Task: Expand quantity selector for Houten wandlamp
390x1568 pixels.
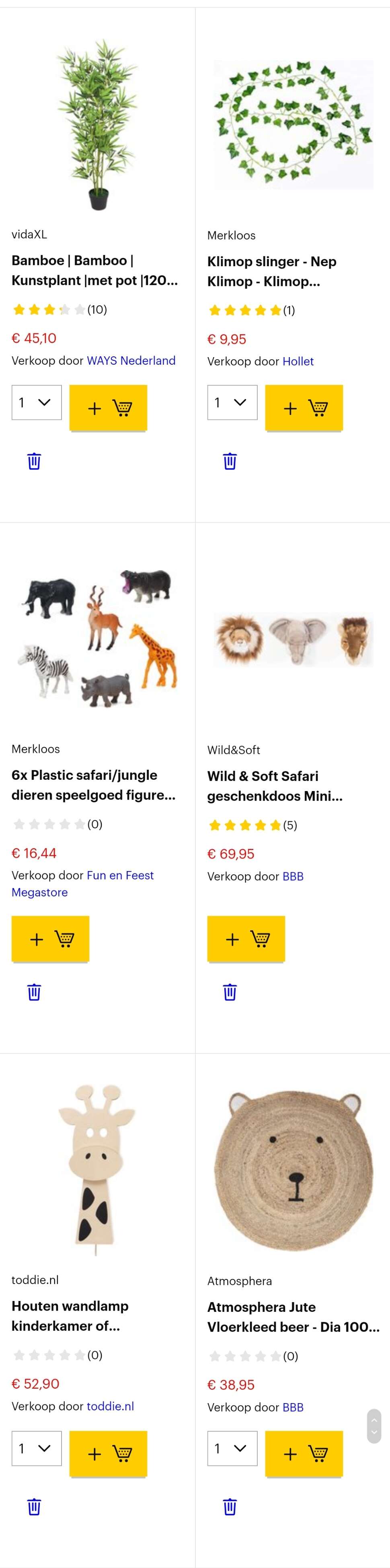Action: (37, 1448)
